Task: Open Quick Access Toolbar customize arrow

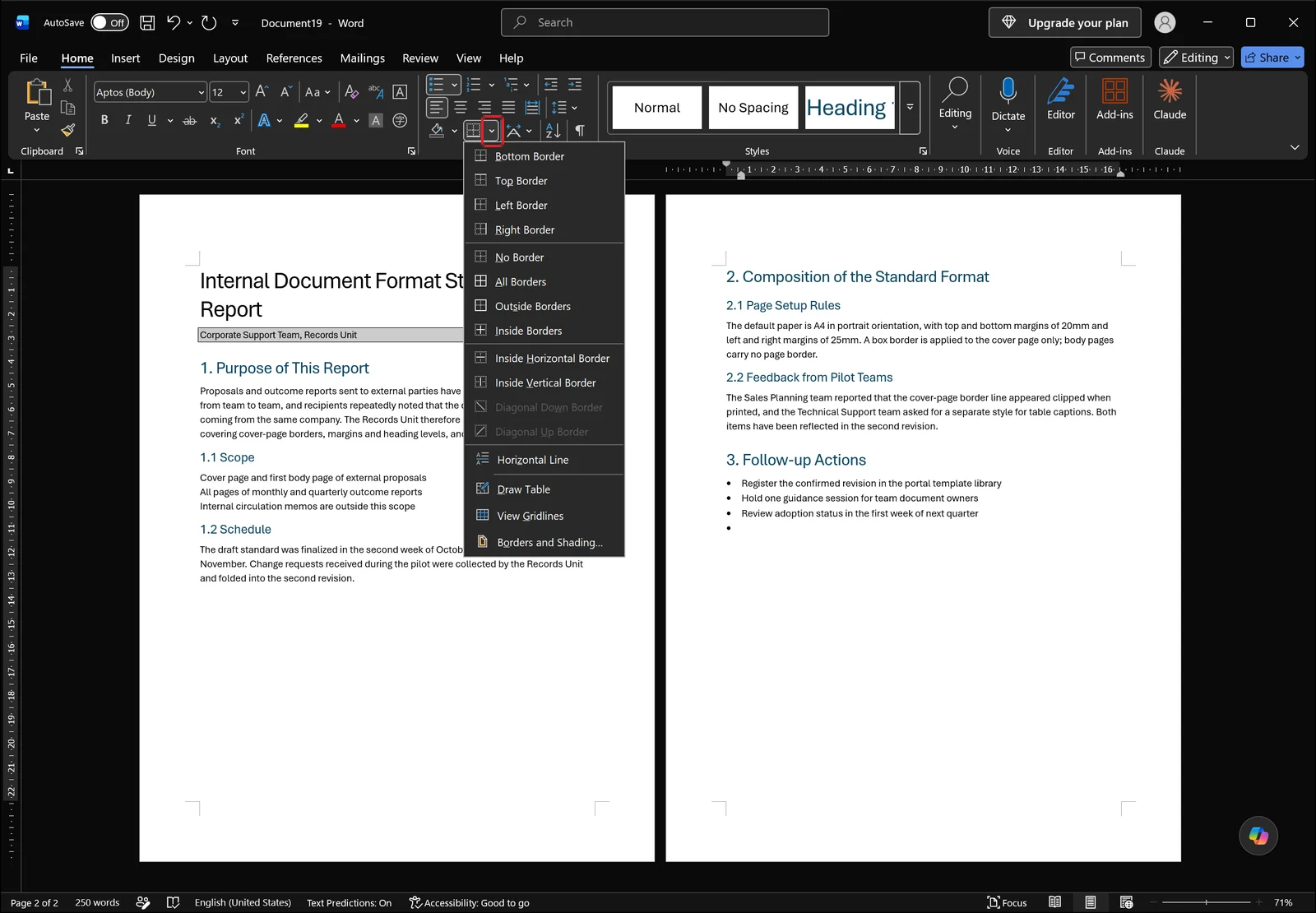Action: coord(235,23)
